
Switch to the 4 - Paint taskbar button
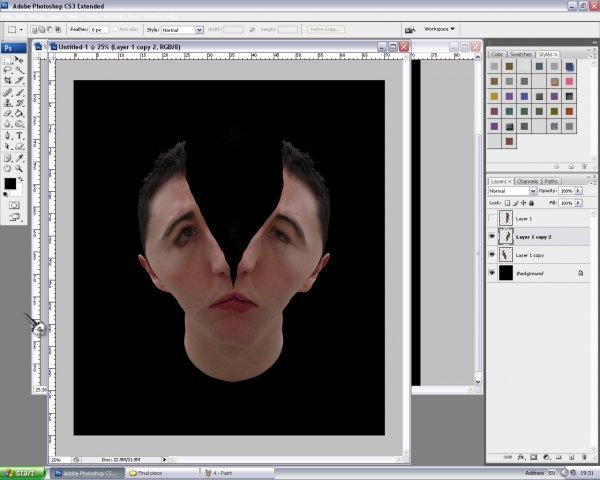tap(237, 473)
